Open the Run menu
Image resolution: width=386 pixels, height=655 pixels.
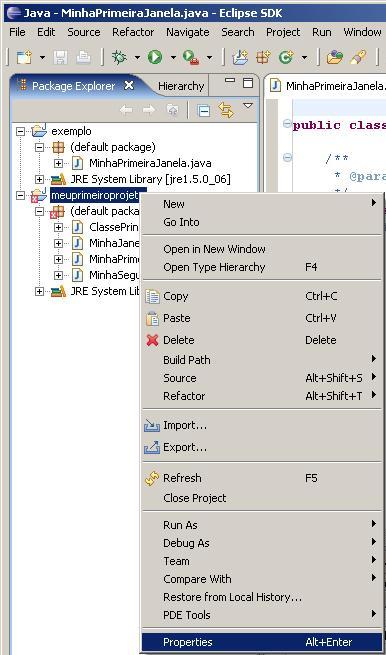[321, 32]
